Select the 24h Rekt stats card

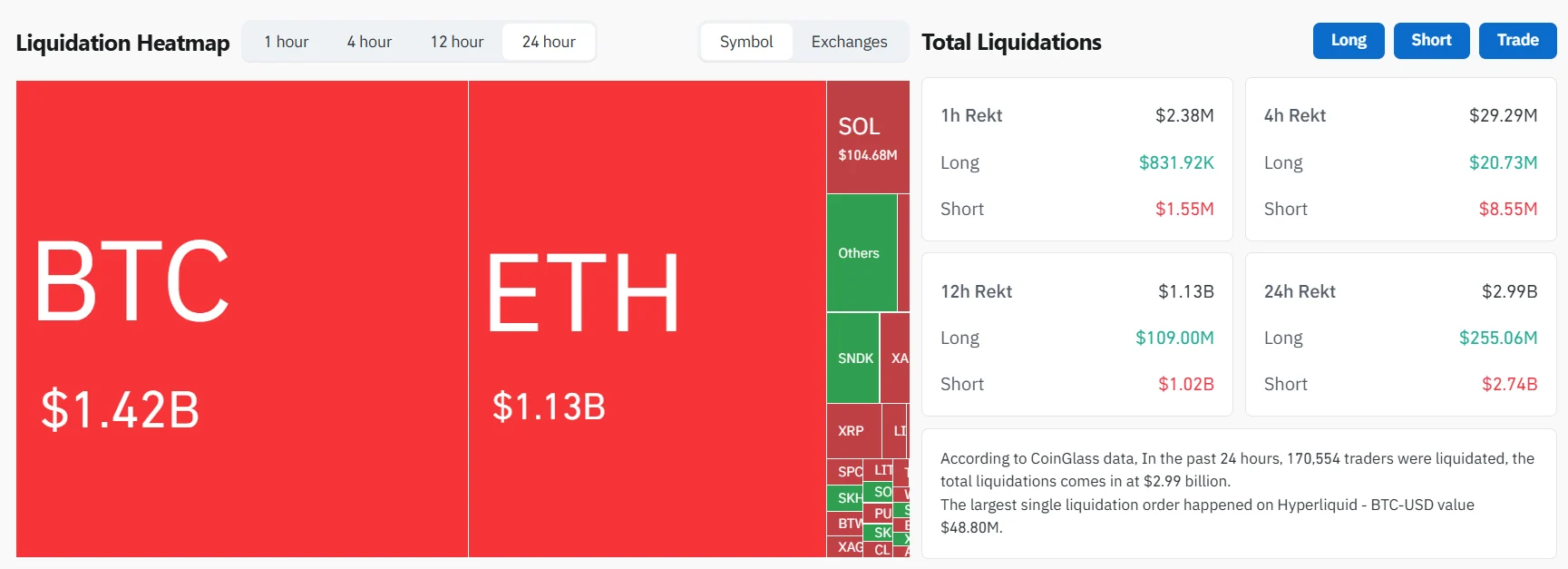tap(1400, 335)
